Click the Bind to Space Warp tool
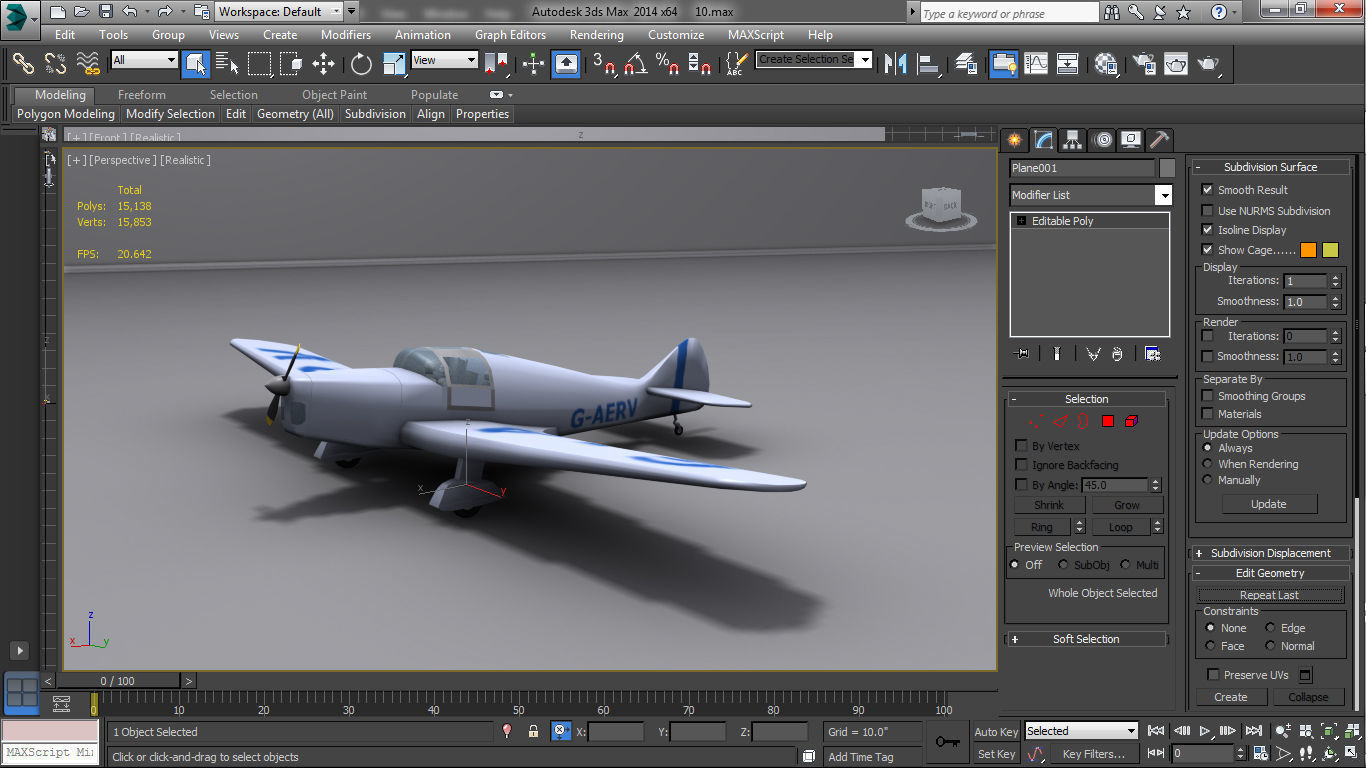1366x768 pixels. [88, 64]
